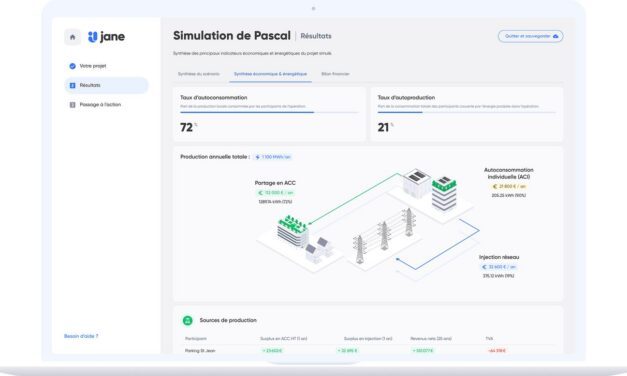Click the 1 100 MWh/an badge
Screen dimensions: 627x376
(x=273, y=157)
